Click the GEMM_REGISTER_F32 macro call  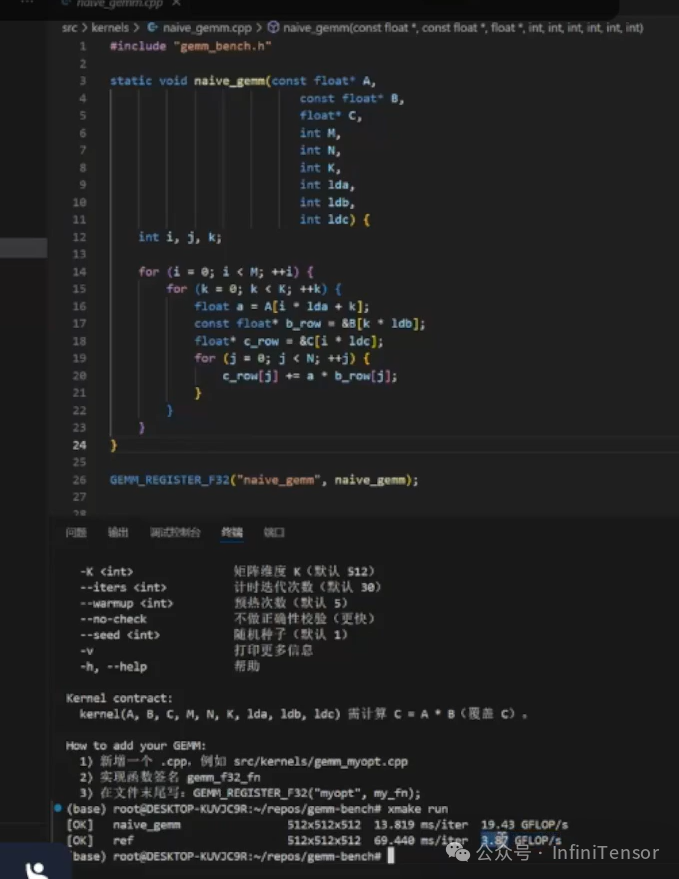coord(264,480)
